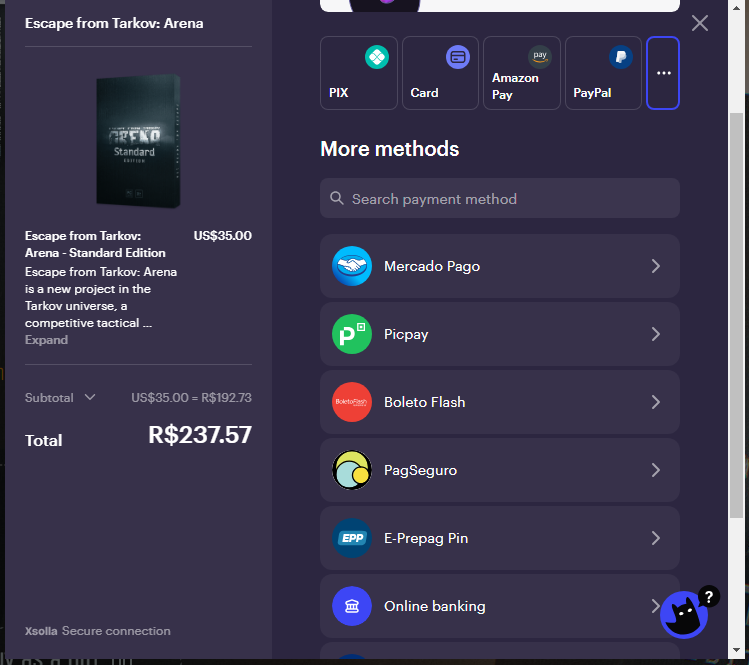Click the blue EPP logo
The height and width of the screenshot is (665, 749).
pyautogui.click(x=352, y=538)
